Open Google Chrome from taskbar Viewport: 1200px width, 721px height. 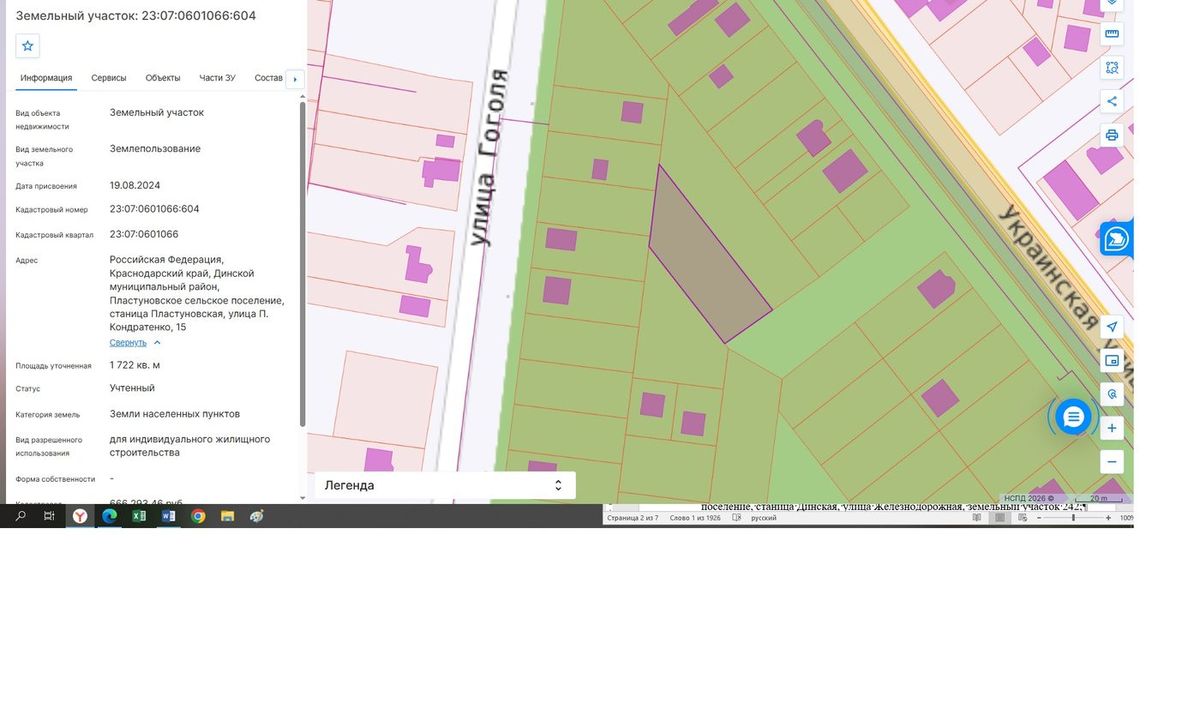coord(198,516)
